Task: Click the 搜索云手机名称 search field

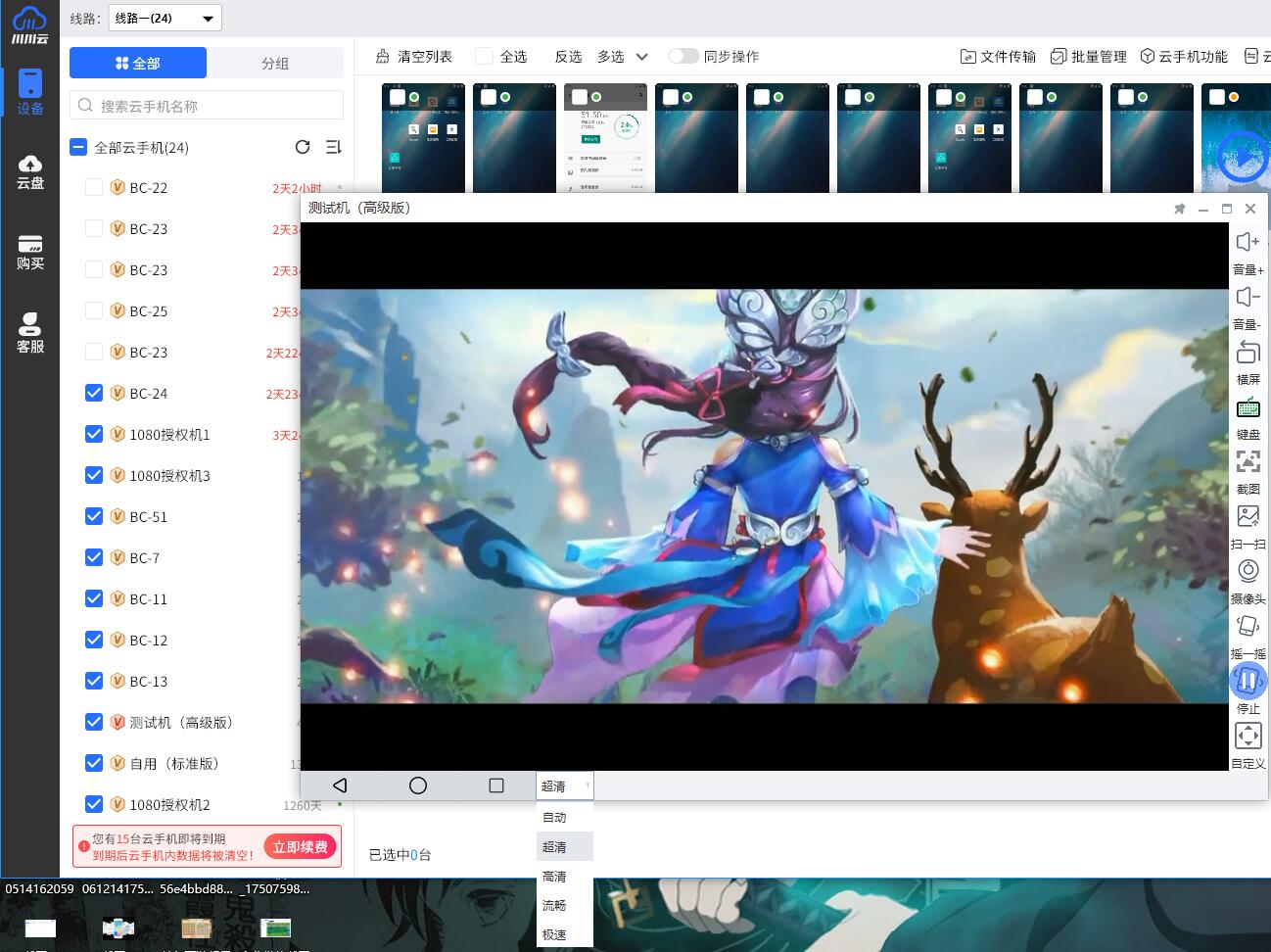Action: [207, 106]
